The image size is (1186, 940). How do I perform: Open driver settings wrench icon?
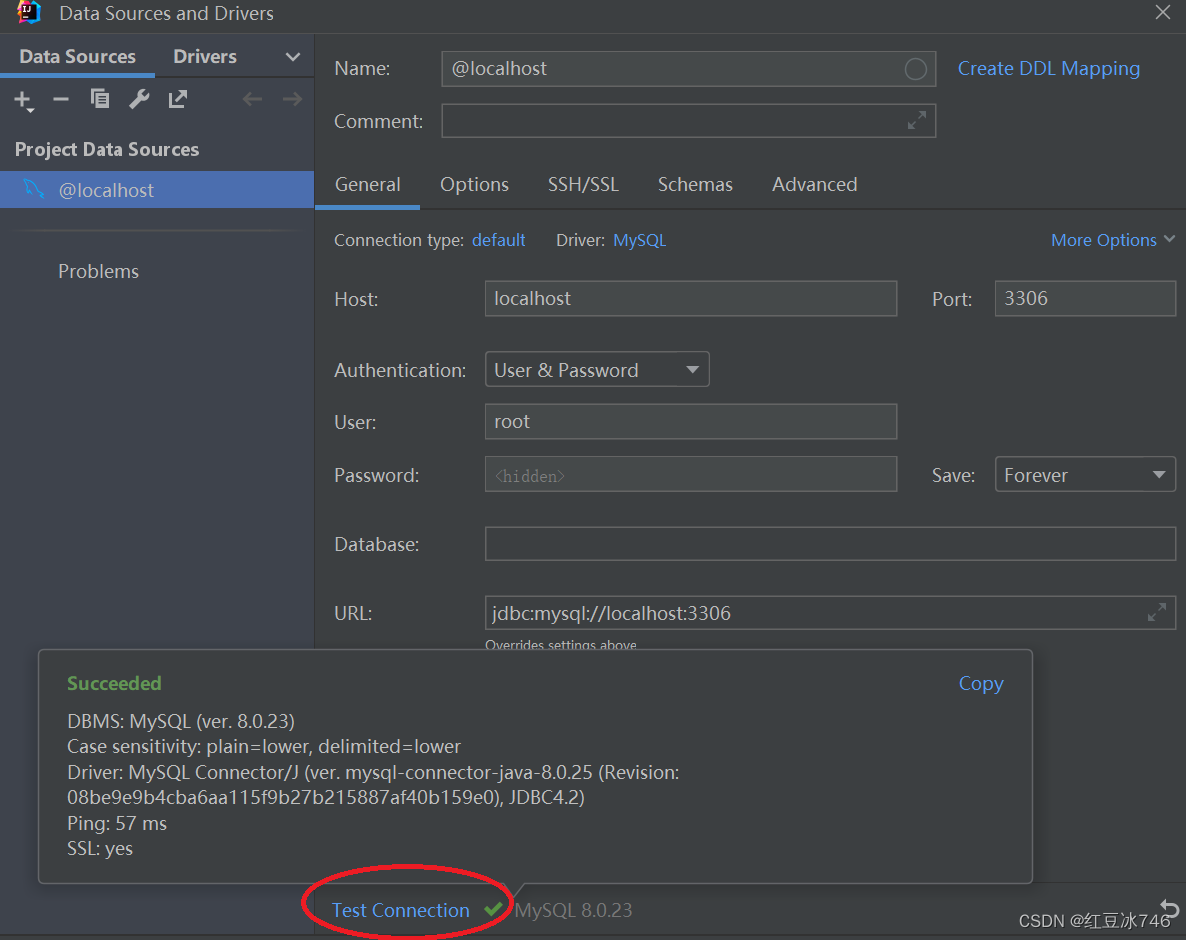(139, 99)
